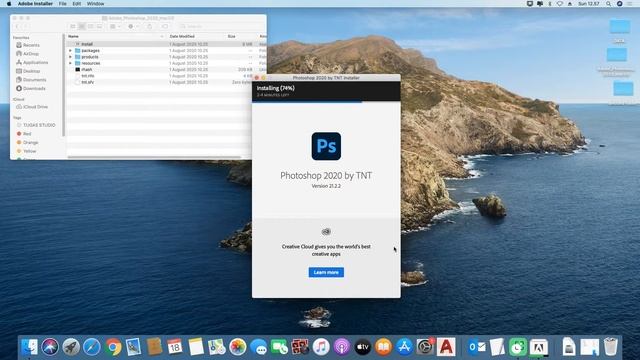Select the products folder row
640x360 pixels.
[167, 57]
